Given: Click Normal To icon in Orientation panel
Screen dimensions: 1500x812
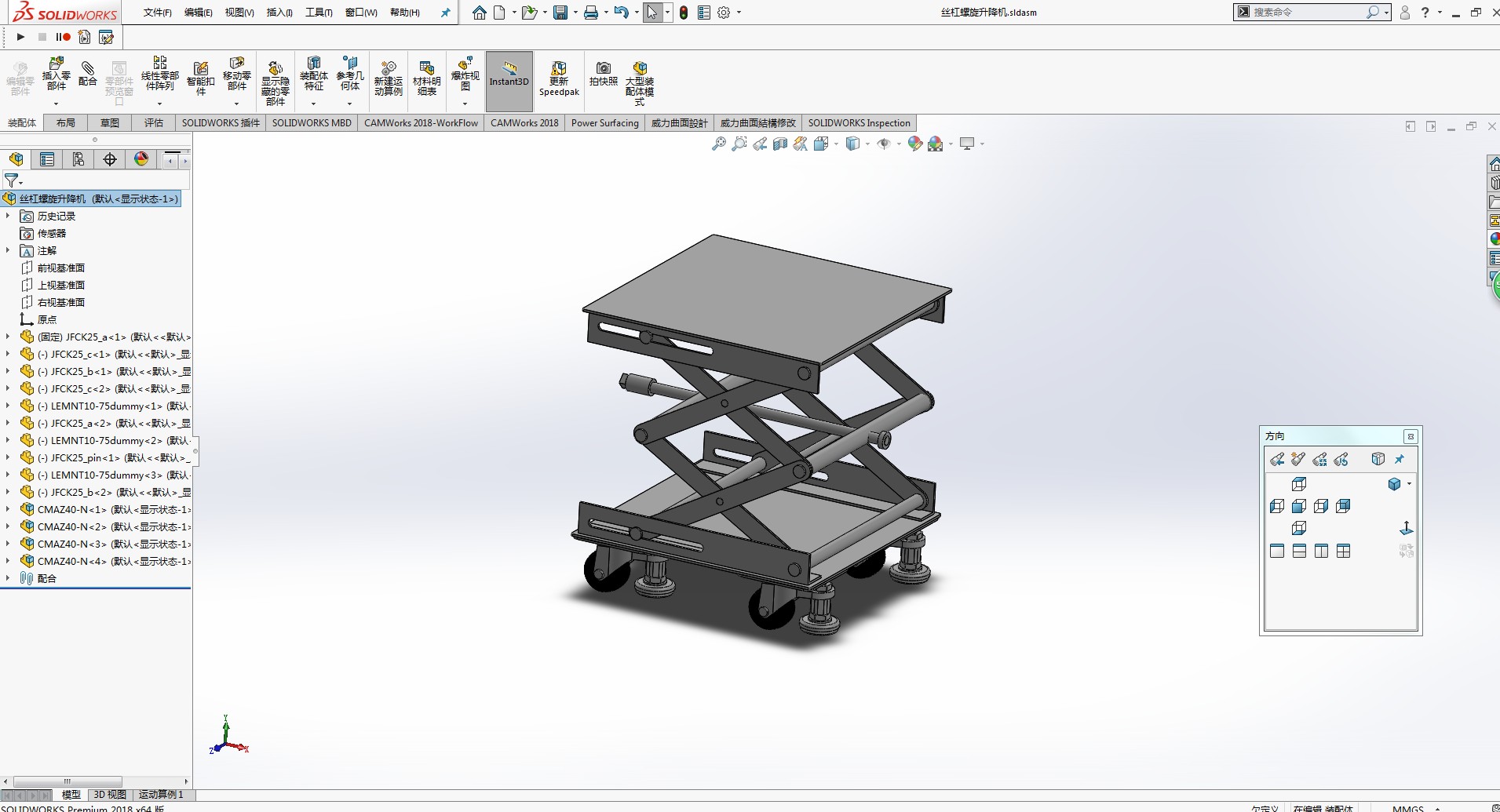Looking at the screenshot, I should [x=1407, y=528].
